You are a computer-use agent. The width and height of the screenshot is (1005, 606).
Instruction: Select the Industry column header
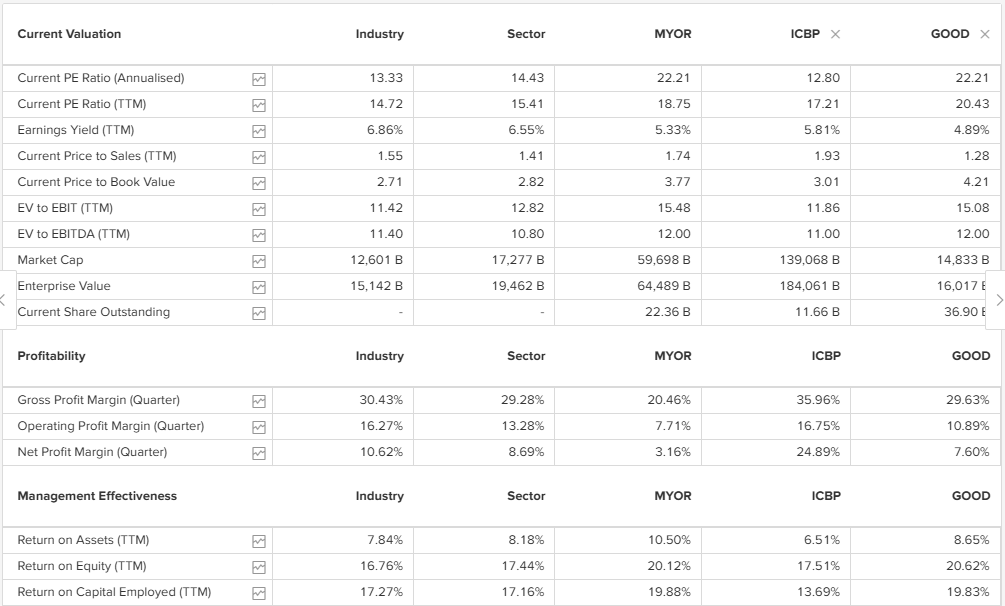379,34
